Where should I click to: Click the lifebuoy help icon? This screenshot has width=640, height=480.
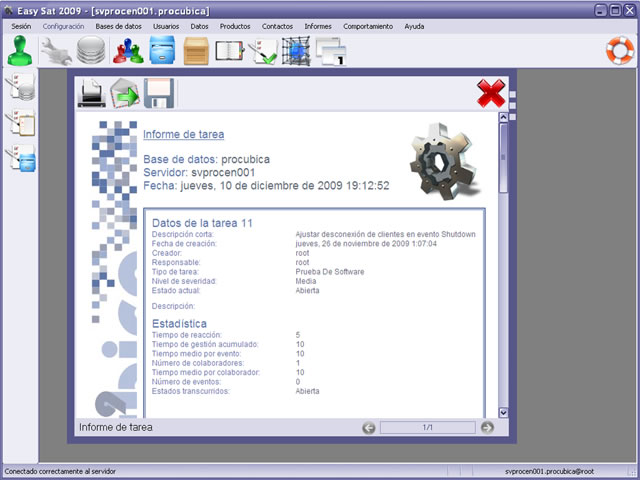pos(620,51)
